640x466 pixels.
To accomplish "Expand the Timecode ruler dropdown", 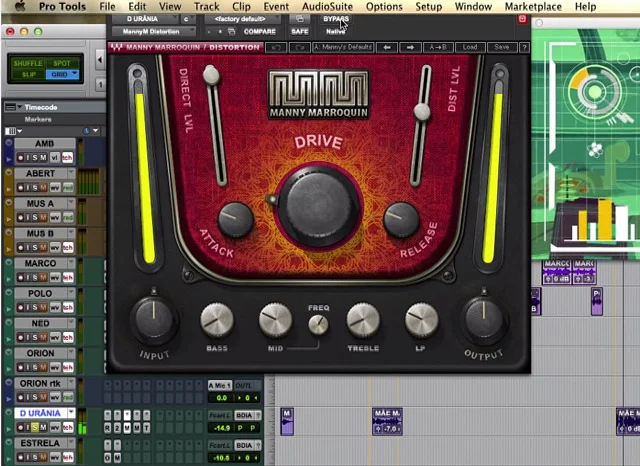I will point(20,107).
